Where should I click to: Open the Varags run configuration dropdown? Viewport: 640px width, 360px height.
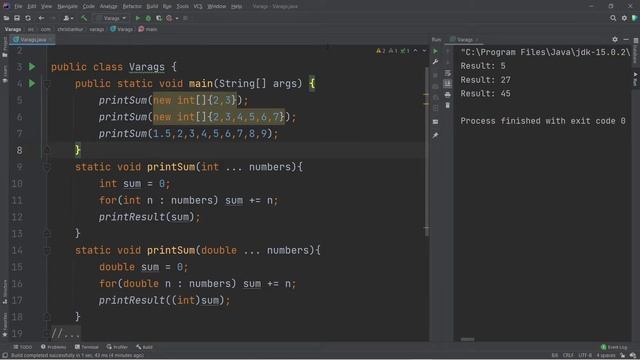point(111,18)
